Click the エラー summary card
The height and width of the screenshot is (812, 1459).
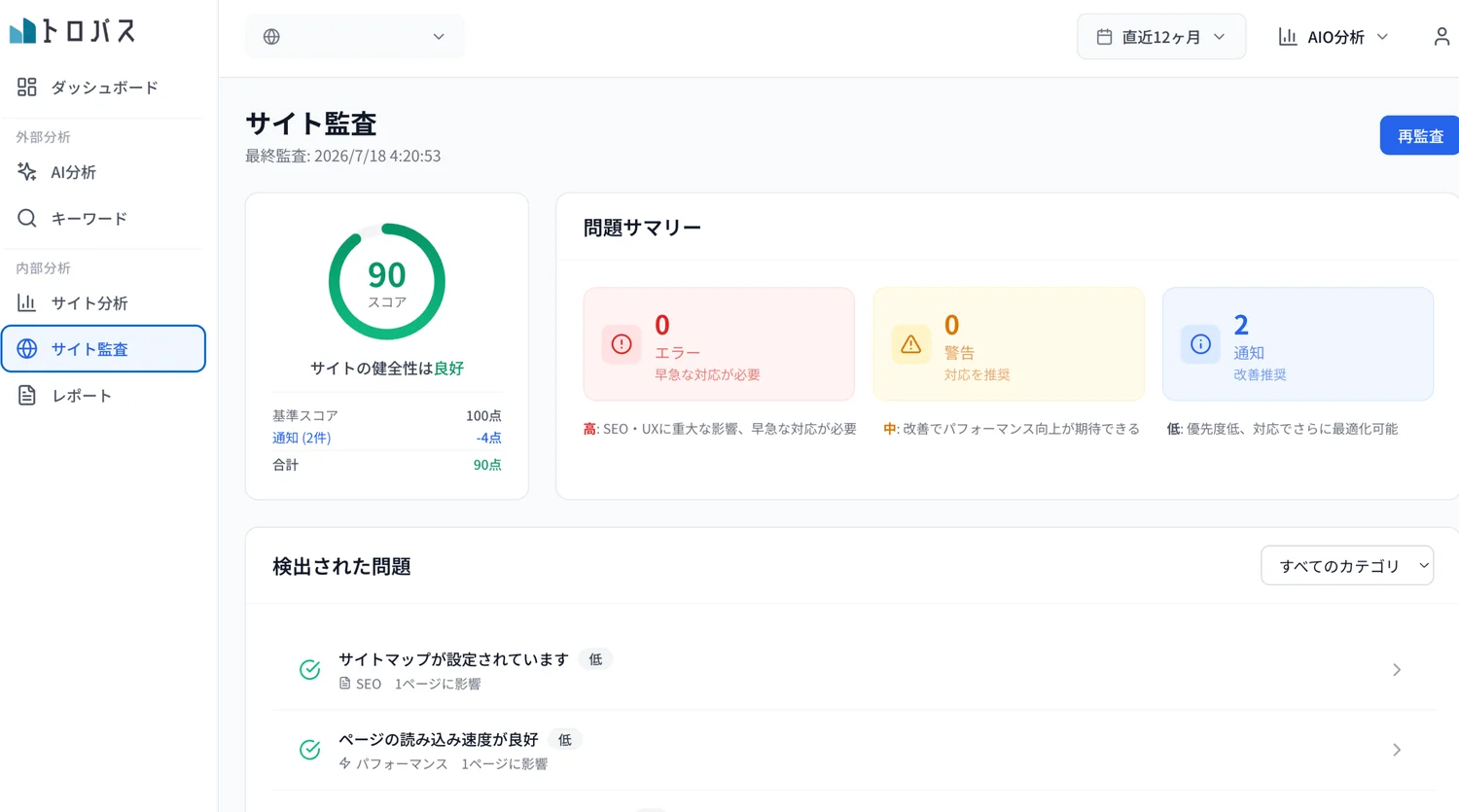point(719,343)
